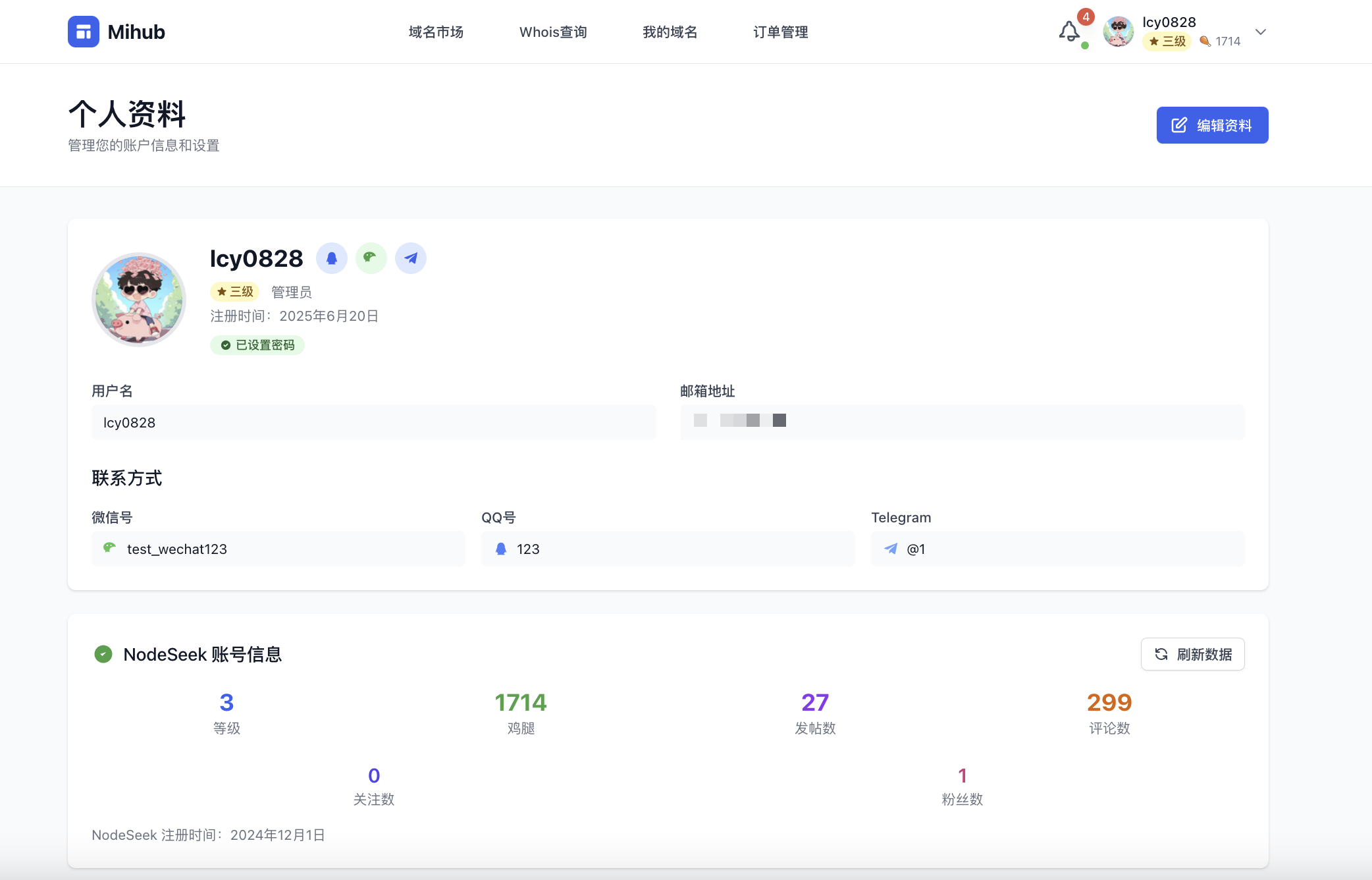Open the 我的域名 menu item
Screen dimensions: 1372x880
pos(670,32)
